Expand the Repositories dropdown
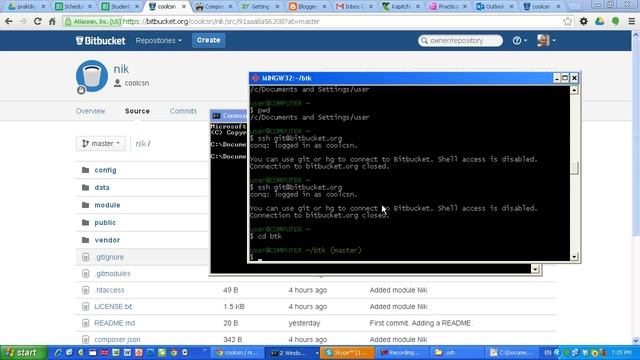Image resolution: width=640 pixels, height=360 pixels. pos(159,40)
